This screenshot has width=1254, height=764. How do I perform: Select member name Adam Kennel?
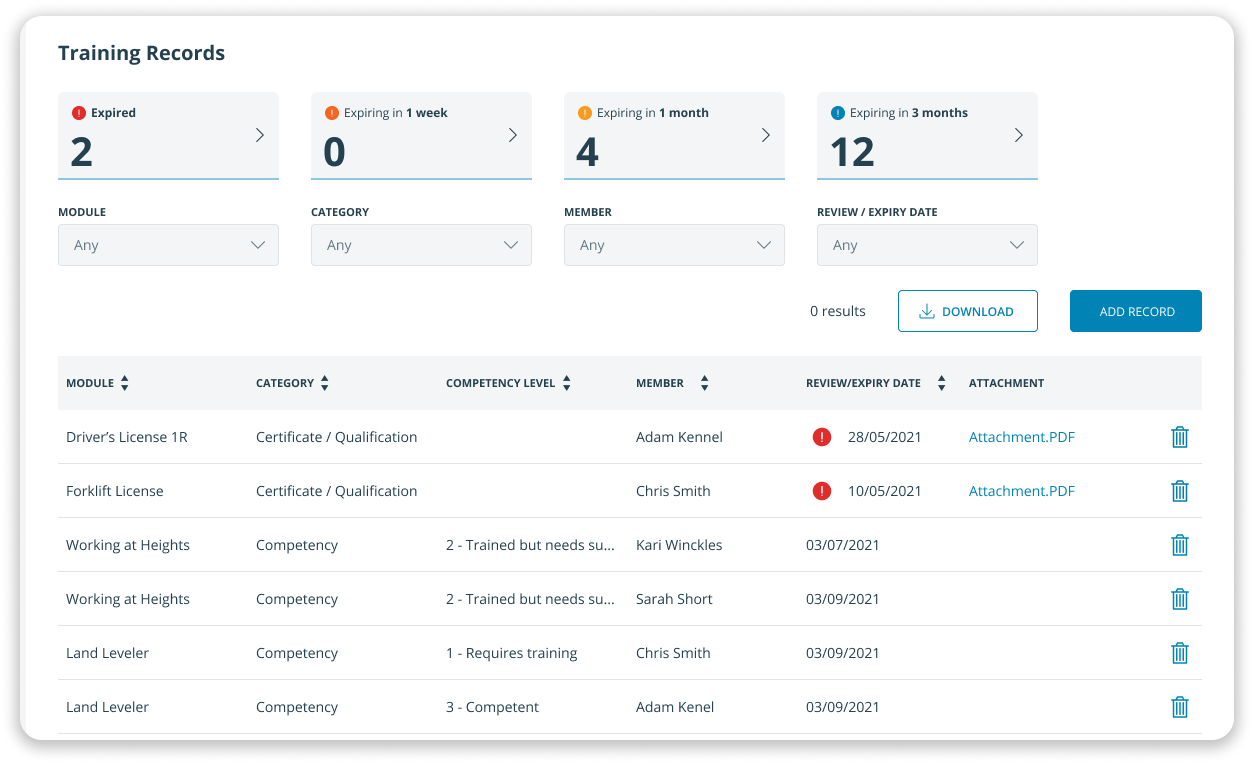679,437
